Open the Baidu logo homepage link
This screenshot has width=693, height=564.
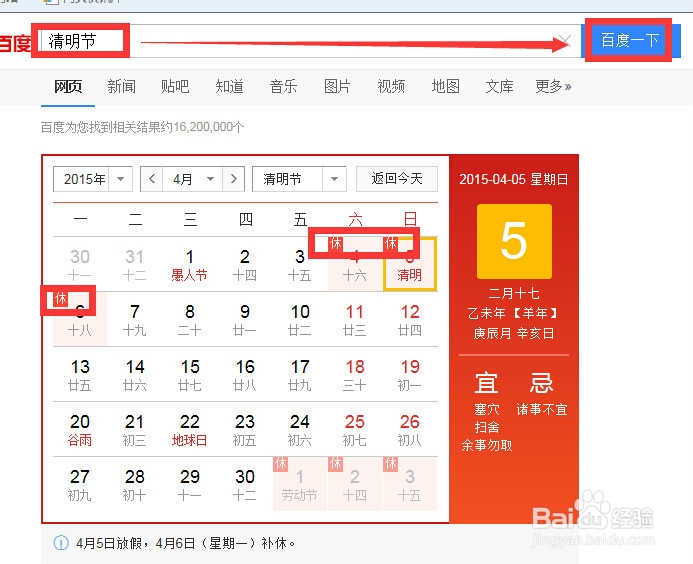pyautogui.click(x=15, y=43)
